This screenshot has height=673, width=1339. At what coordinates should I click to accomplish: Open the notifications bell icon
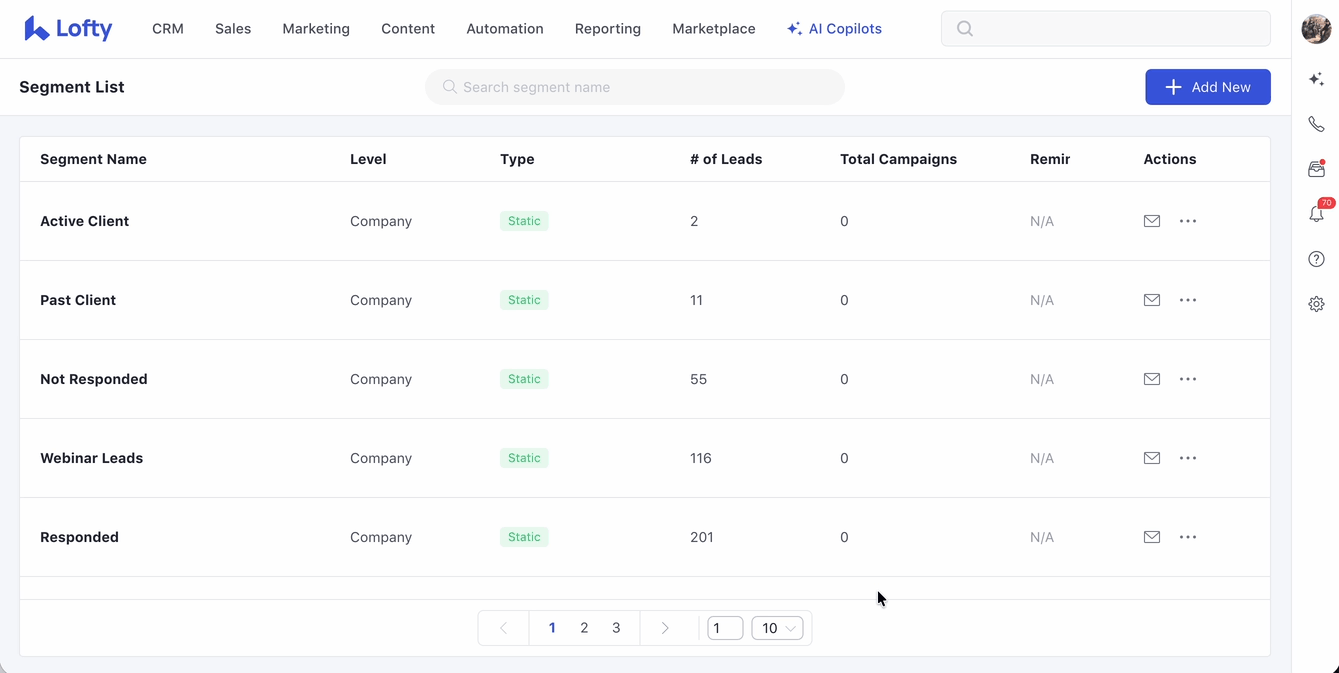coord(1316,214)
